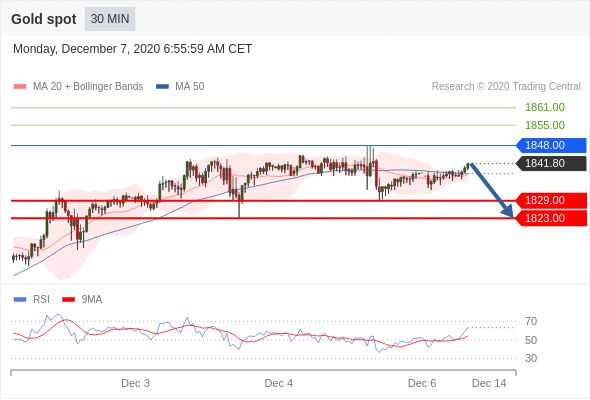Click the blue downward forecast arrow
This screenshot has height=400, width=590.
(x=491, y=190)
